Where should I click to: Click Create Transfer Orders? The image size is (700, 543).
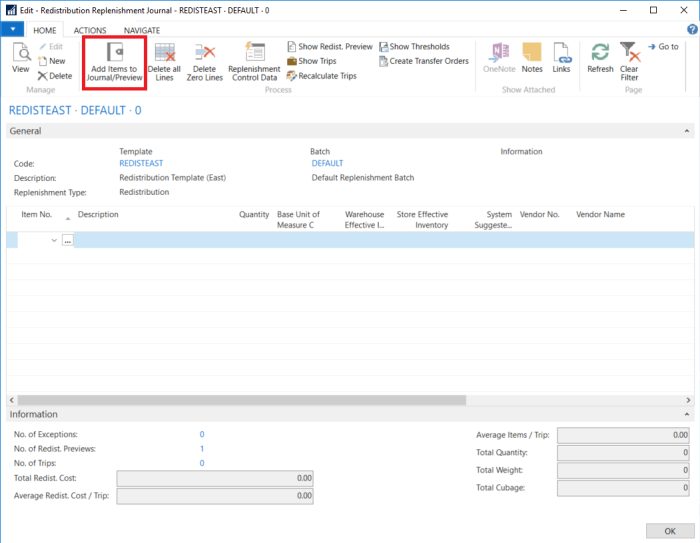(423, 61)
